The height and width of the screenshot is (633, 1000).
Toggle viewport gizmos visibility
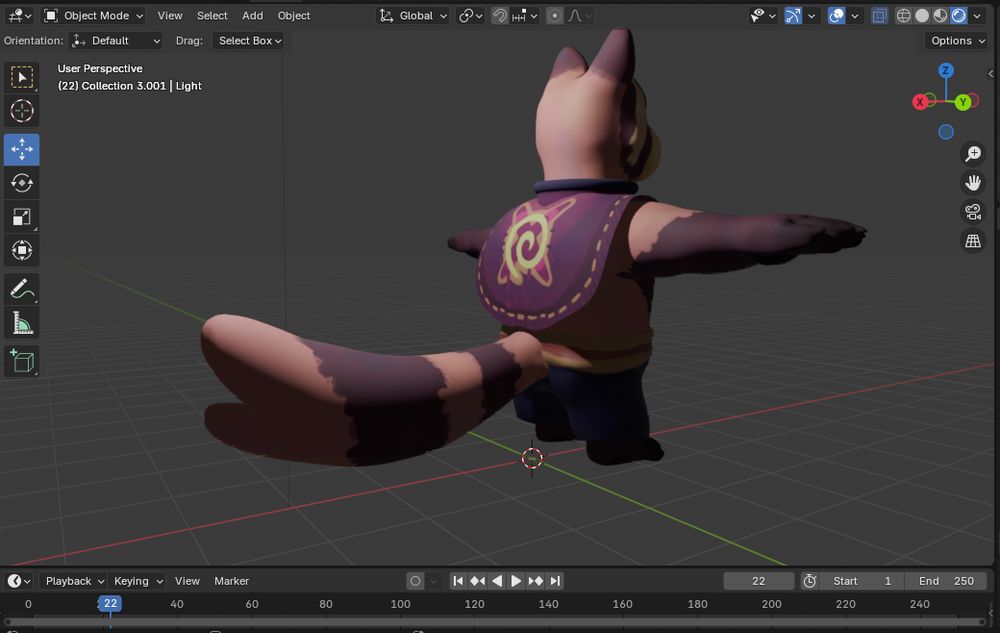793,16
